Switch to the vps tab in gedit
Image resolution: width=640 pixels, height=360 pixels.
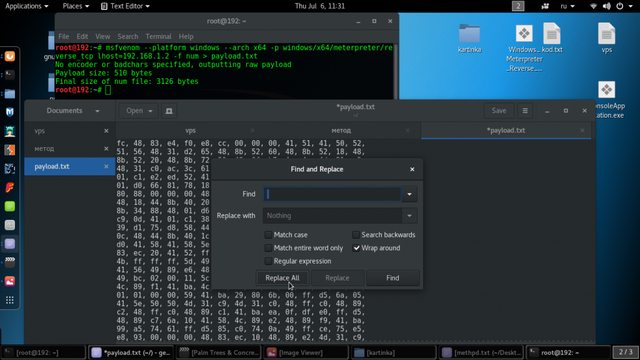pyautogui.click(x=191, y=131)
